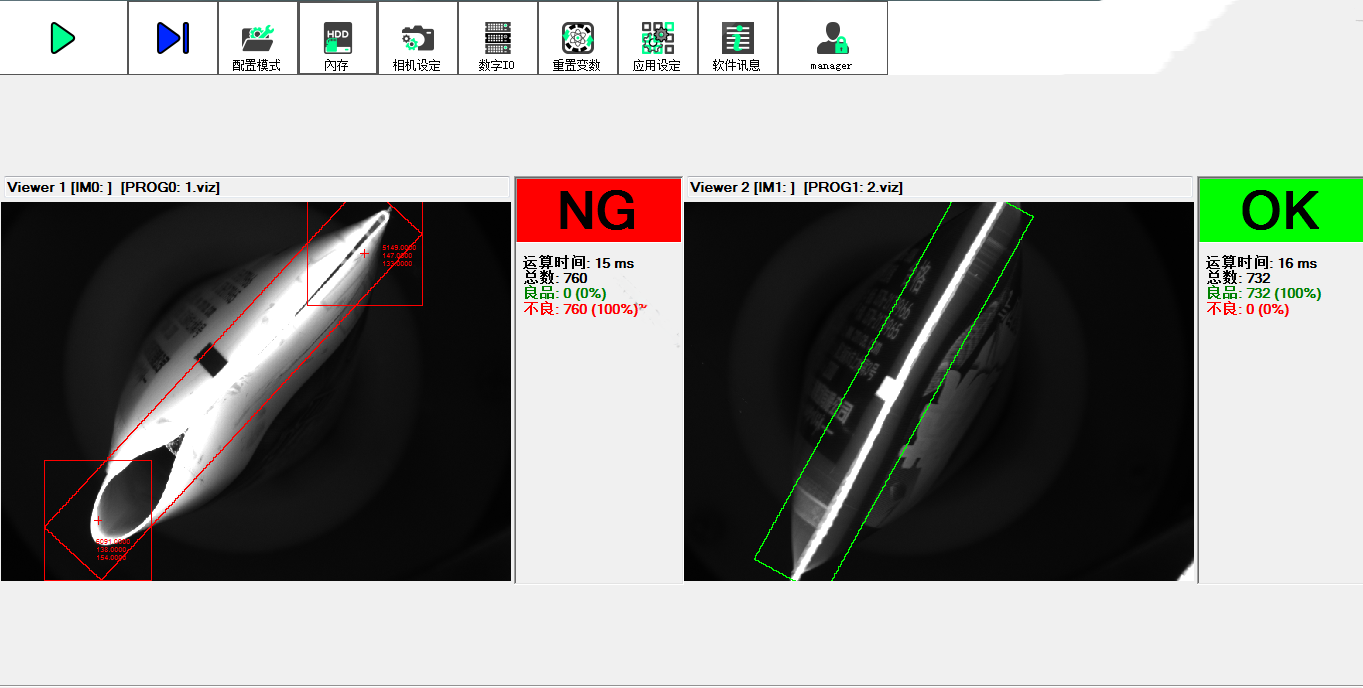Open 相机设定 camera settings
This screenshot has width=1363, height=688.
click(417, 40)
